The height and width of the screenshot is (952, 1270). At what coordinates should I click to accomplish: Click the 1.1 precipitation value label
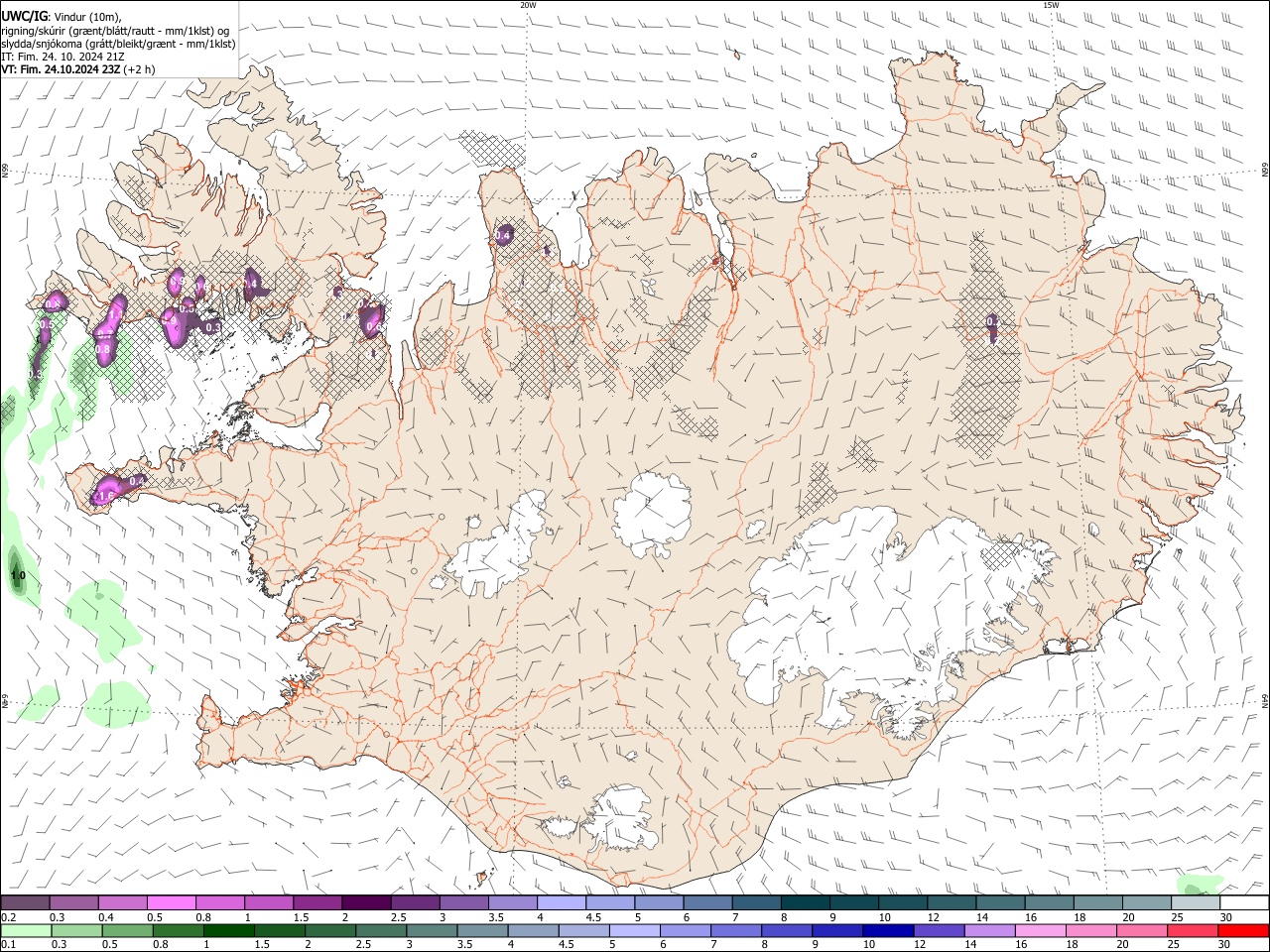pos(115,314)
